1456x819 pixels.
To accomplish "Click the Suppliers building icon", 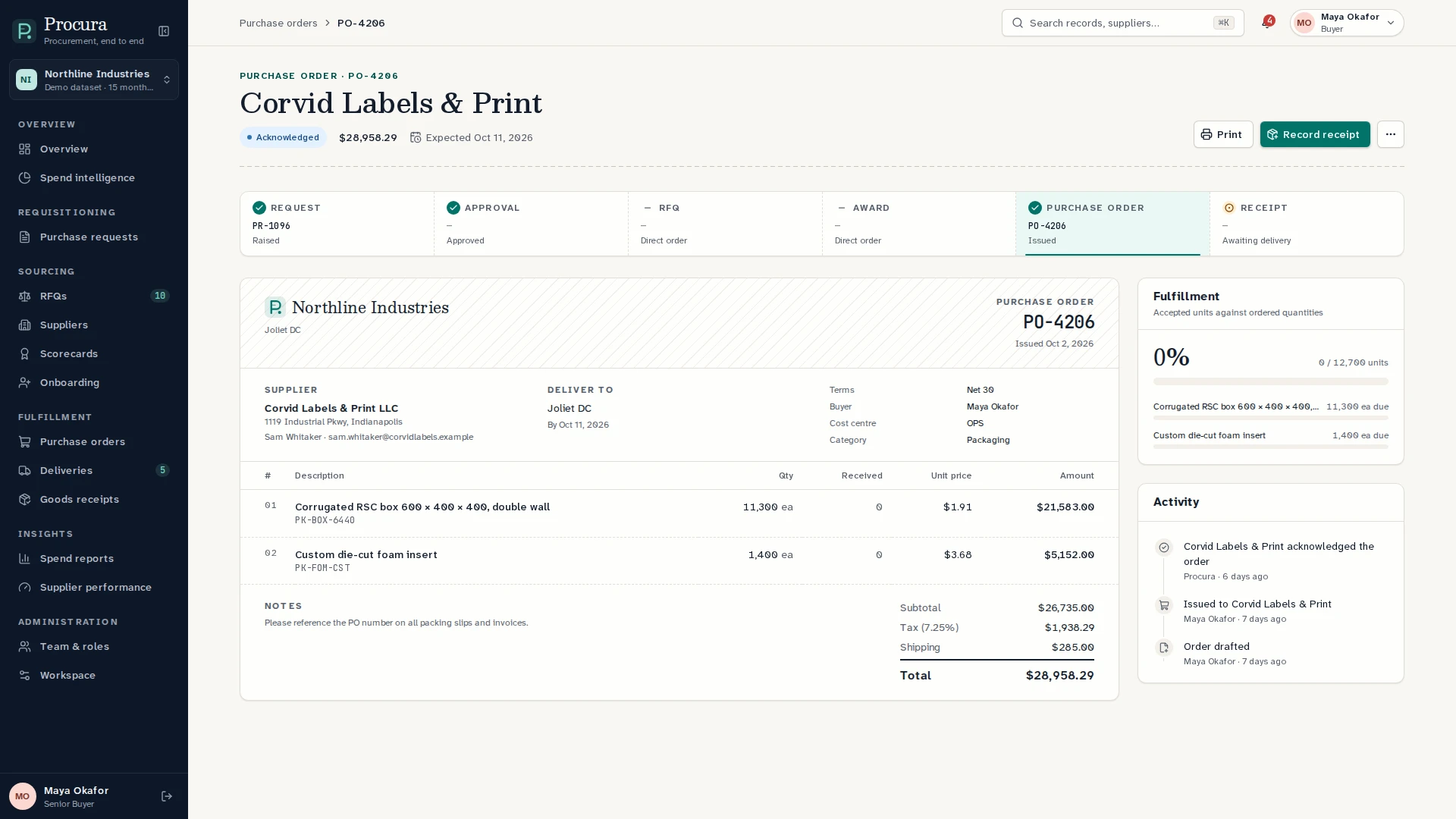I will pyautogui.click(x=25, y=325).
